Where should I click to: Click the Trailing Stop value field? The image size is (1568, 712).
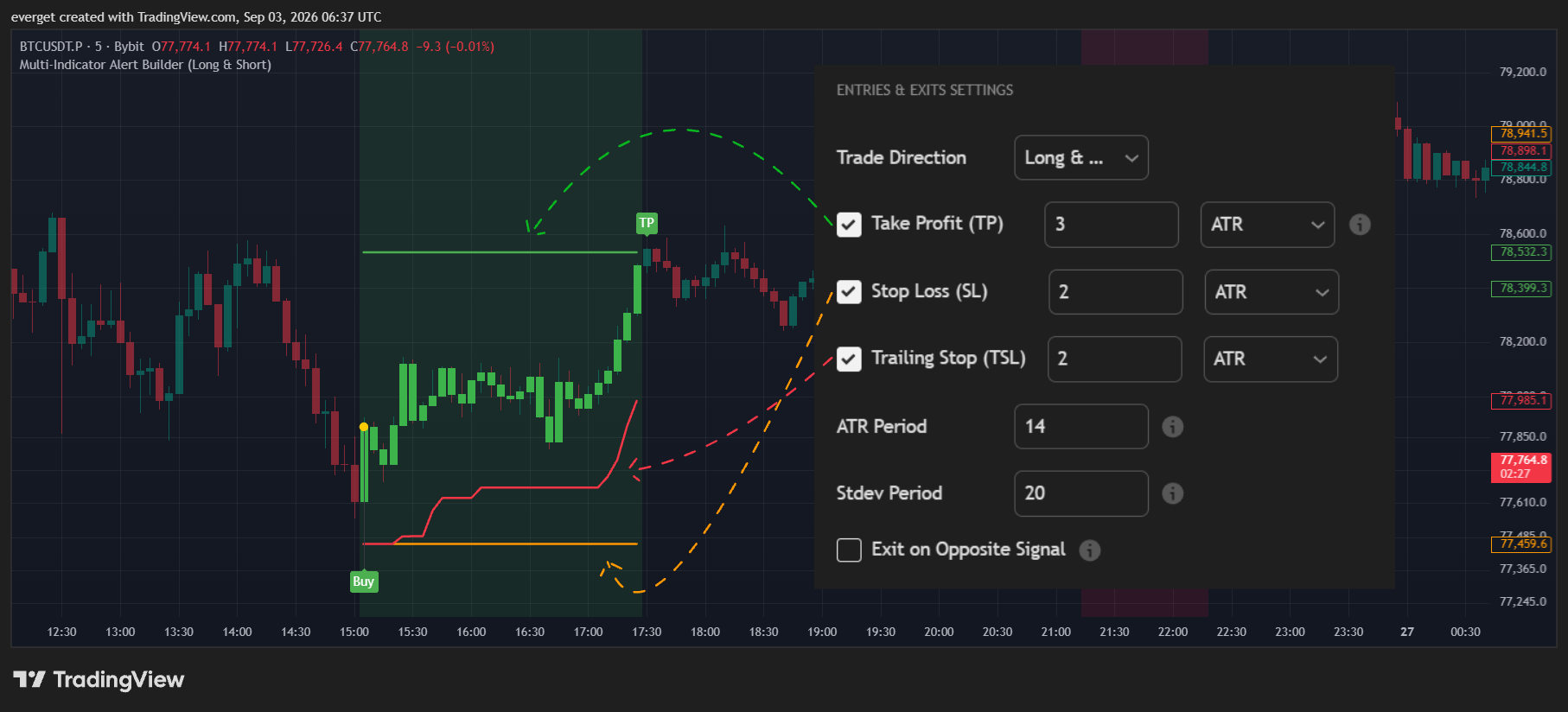(1115, 359)
